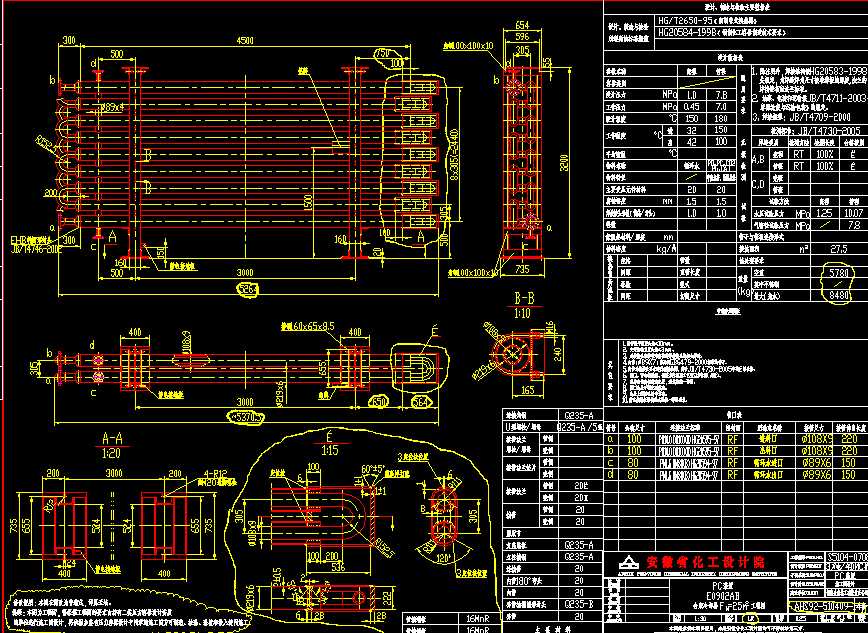Viewport: 868px width, 633px height.
Task: Click the A,B weld category cell
Action: point(758,159)
